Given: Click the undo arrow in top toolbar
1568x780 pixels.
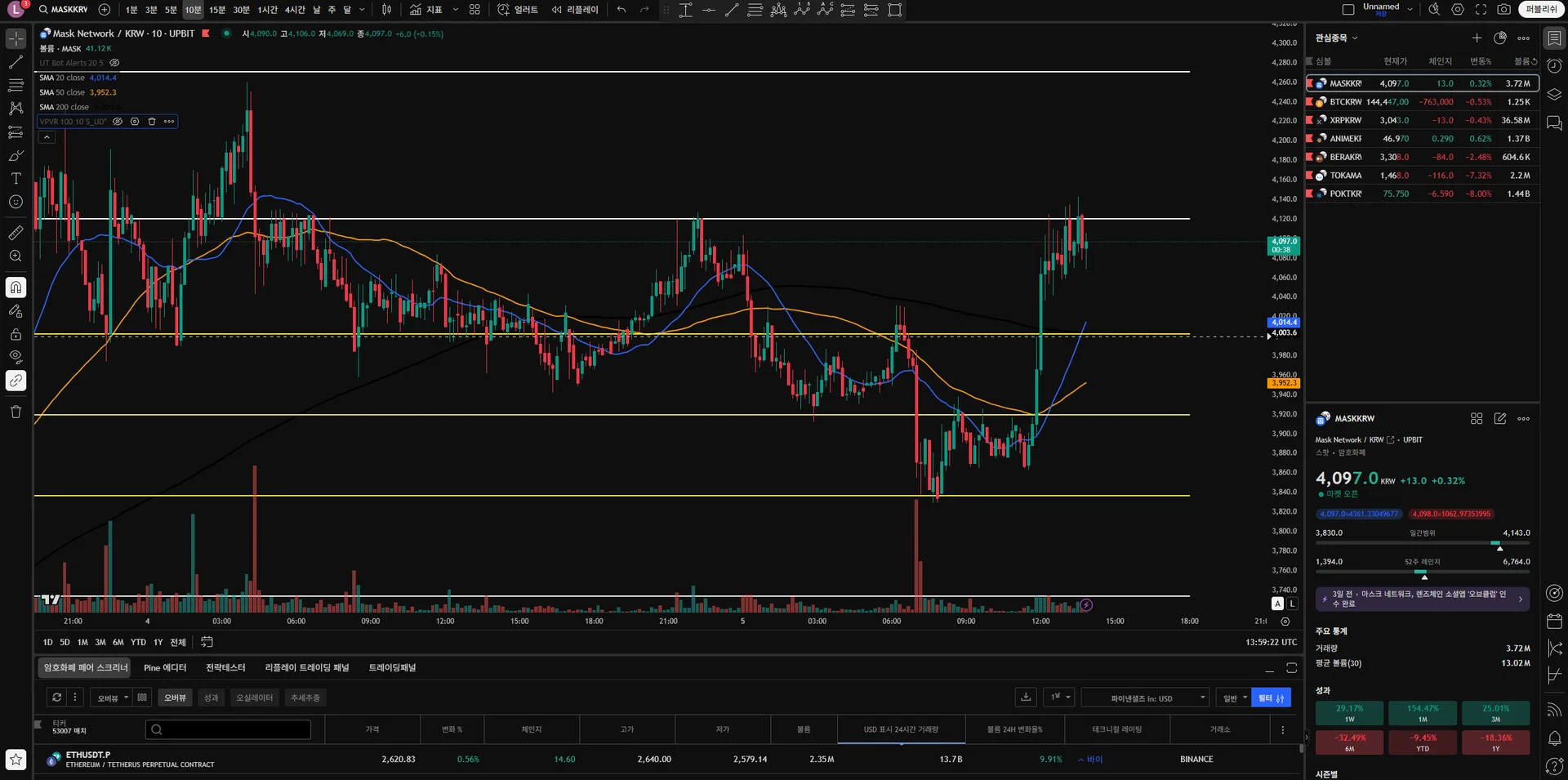Looking at the screenshot, I should 621,10.
